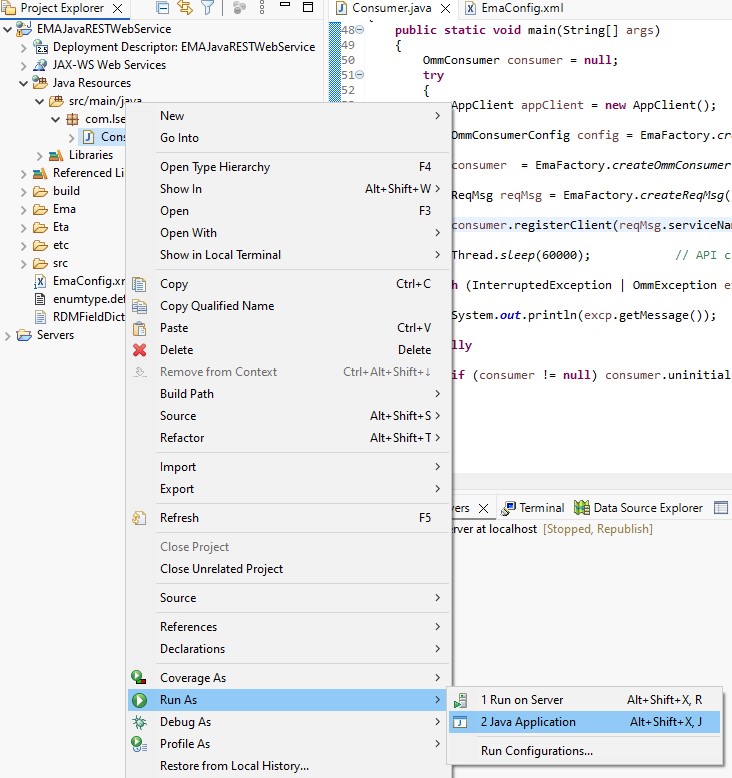This screenshot has height=778, width=732.
Task: Close the Servers view tab
Action: 483,509
